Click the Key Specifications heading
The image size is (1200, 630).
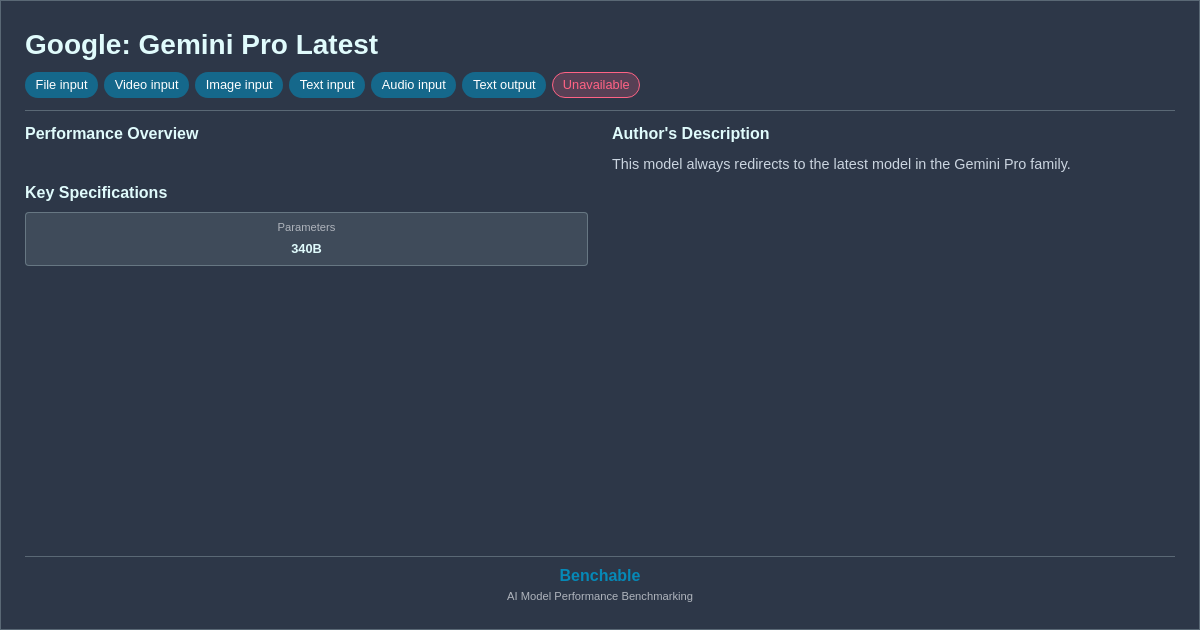coord(96,193)
